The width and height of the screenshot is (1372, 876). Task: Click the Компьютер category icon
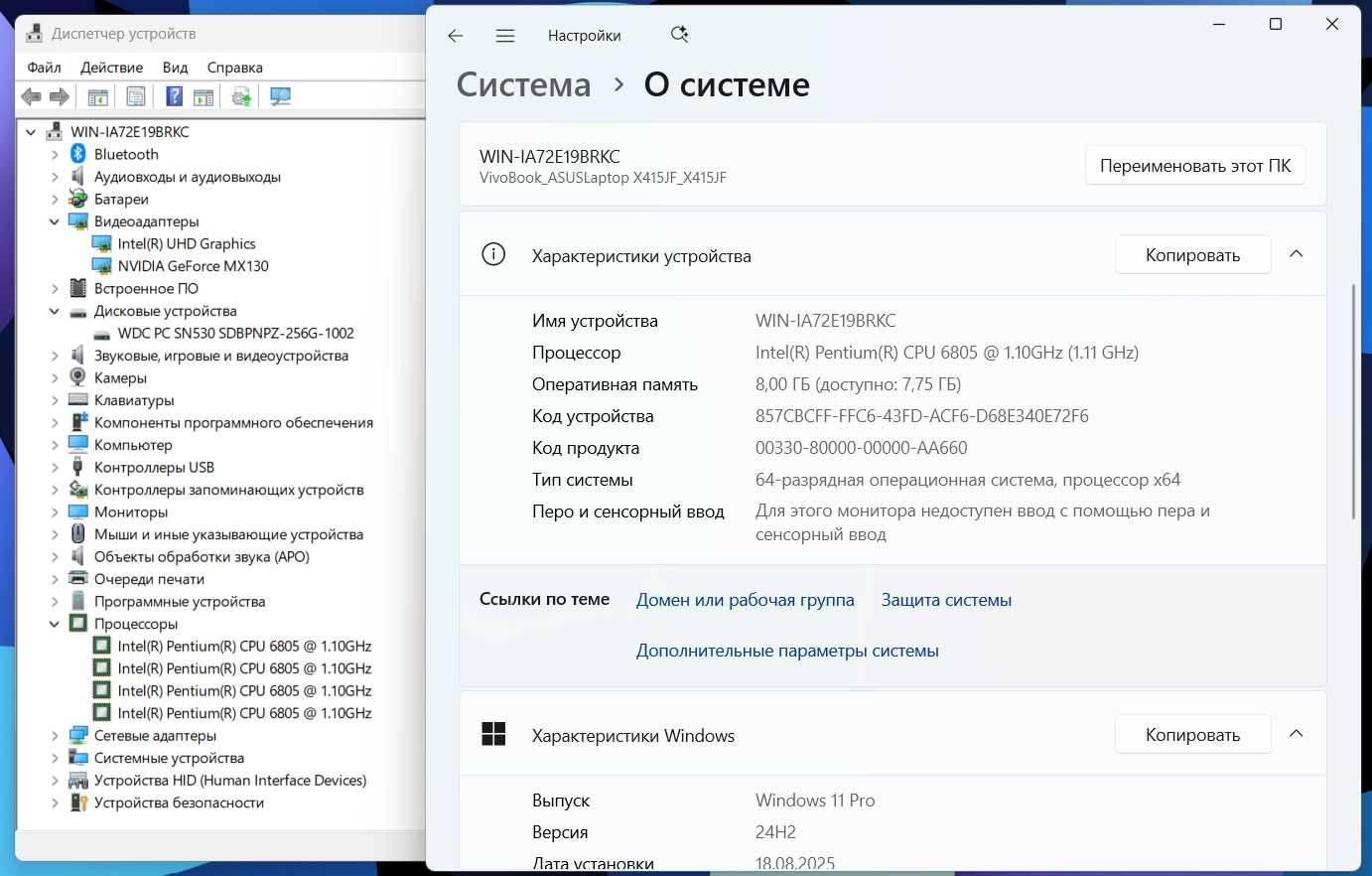(x=78, y=445)
